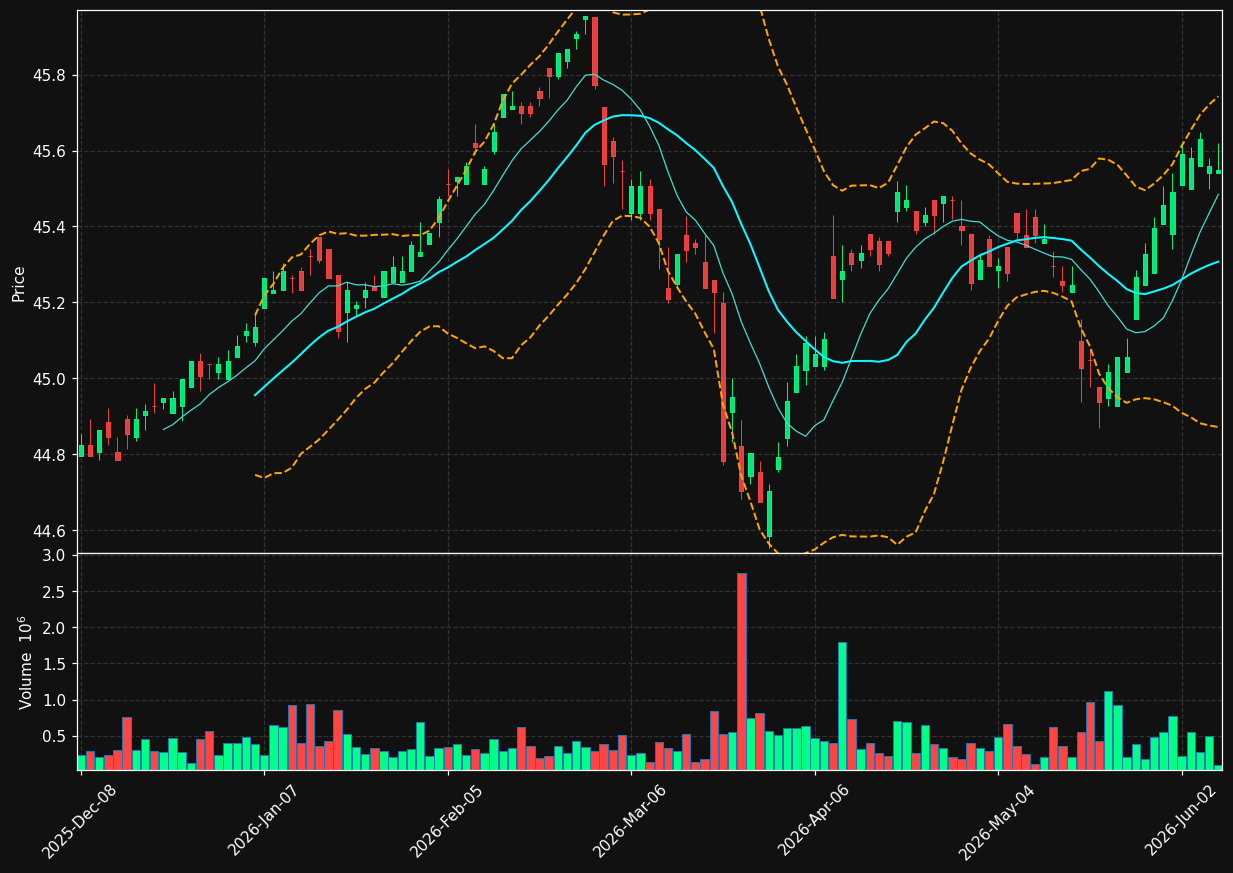The height and width of the screenshot is (873, 1233).
Task: Click the tallest green volume bar
Action: click(x=842, y=706)
